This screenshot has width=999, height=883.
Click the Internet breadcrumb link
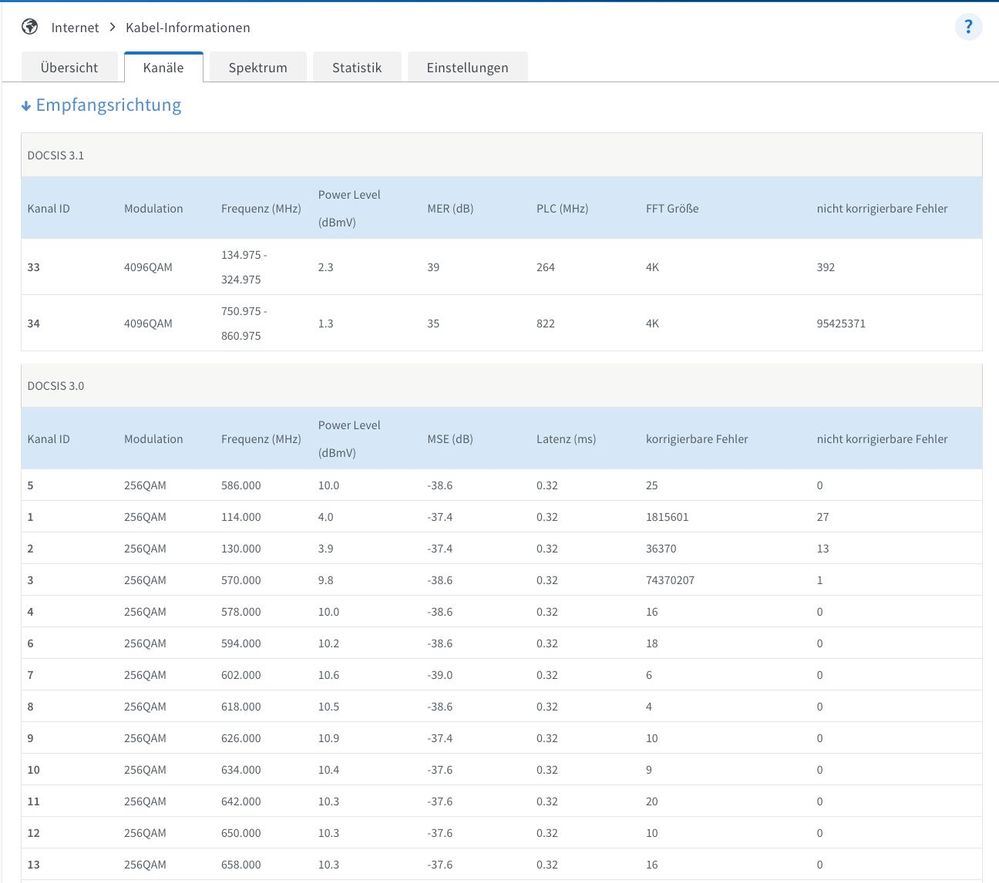pyautogui.click(x=75, y=27)
